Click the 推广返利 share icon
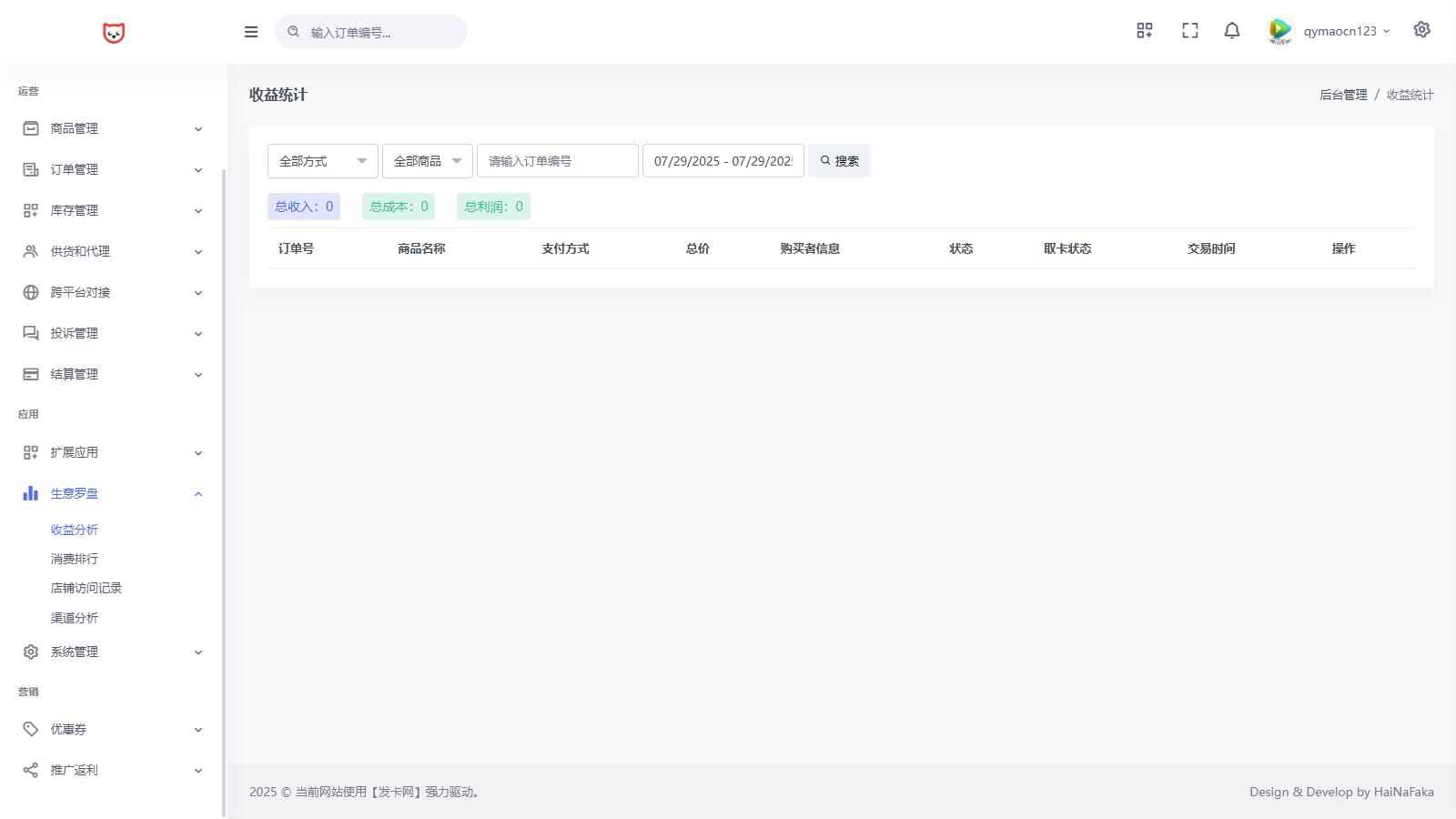The image size is (1456, 819). [x=31, y=770]
